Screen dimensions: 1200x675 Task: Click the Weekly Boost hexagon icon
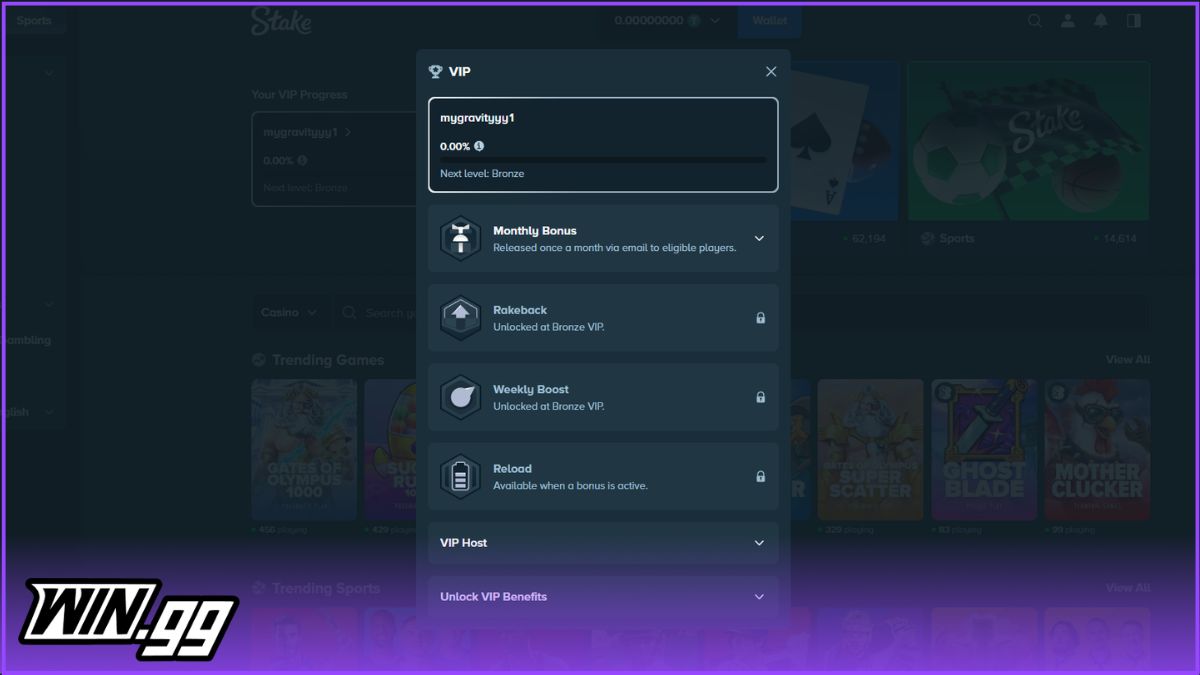(x=460, y=397)
